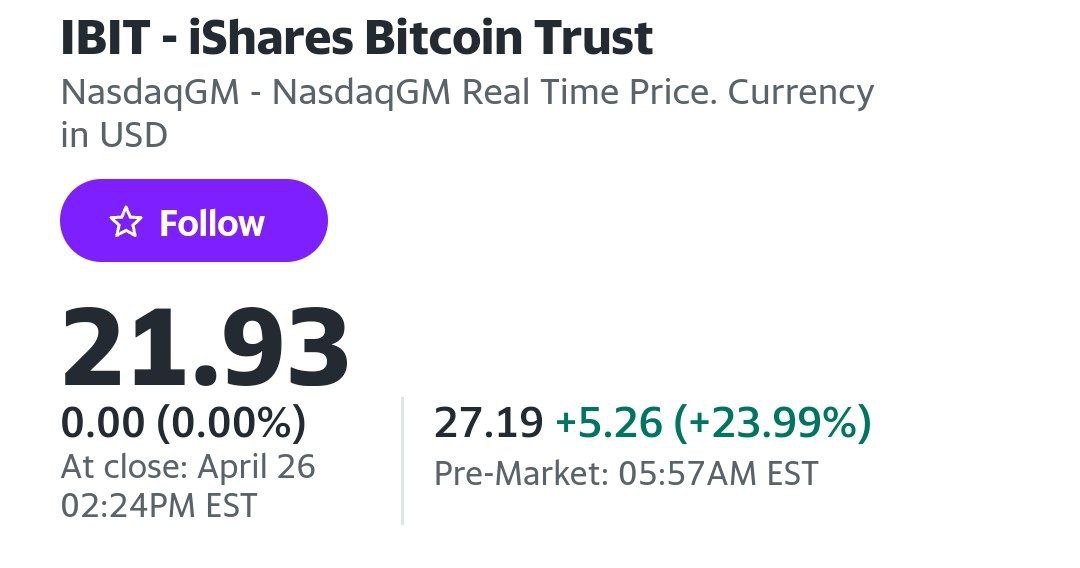Select the "in USD" currency text
Viewport: 1080px width, 568px height.
[x=113, y=135]
